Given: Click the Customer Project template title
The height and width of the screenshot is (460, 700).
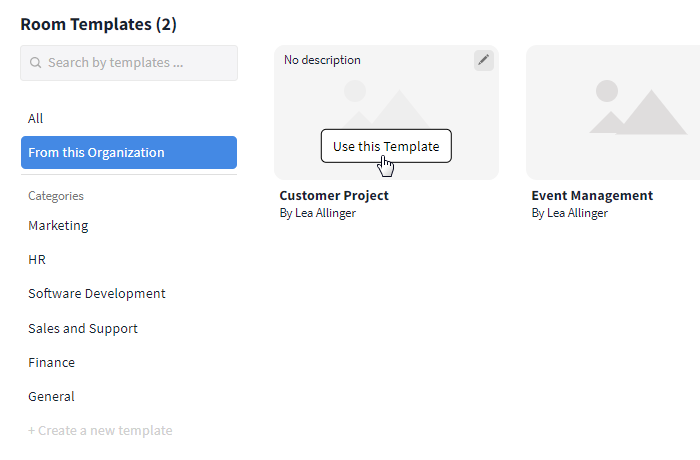Looking at the screenshot, I should coord(334,195).
